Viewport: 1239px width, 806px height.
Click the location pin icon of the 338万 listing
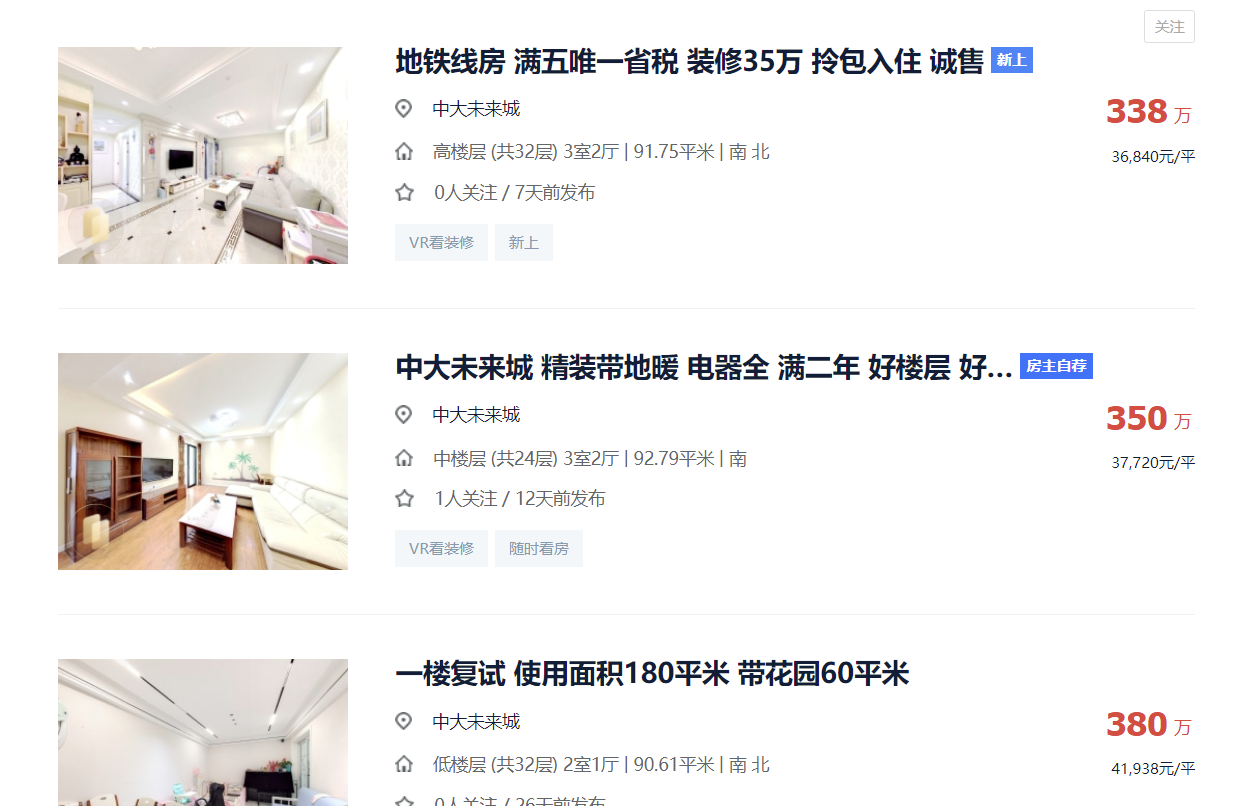click(404, 109)
